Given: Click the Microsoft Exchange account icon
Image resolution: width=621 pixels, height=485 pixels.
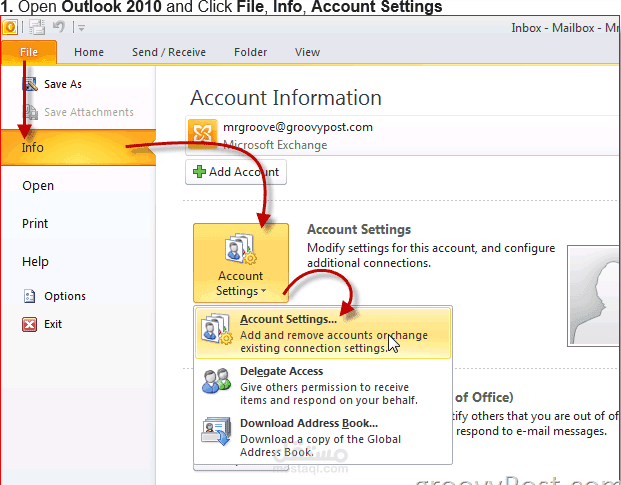Looking at the screenshot, I should pyautogui.click(x=202, y=133).
